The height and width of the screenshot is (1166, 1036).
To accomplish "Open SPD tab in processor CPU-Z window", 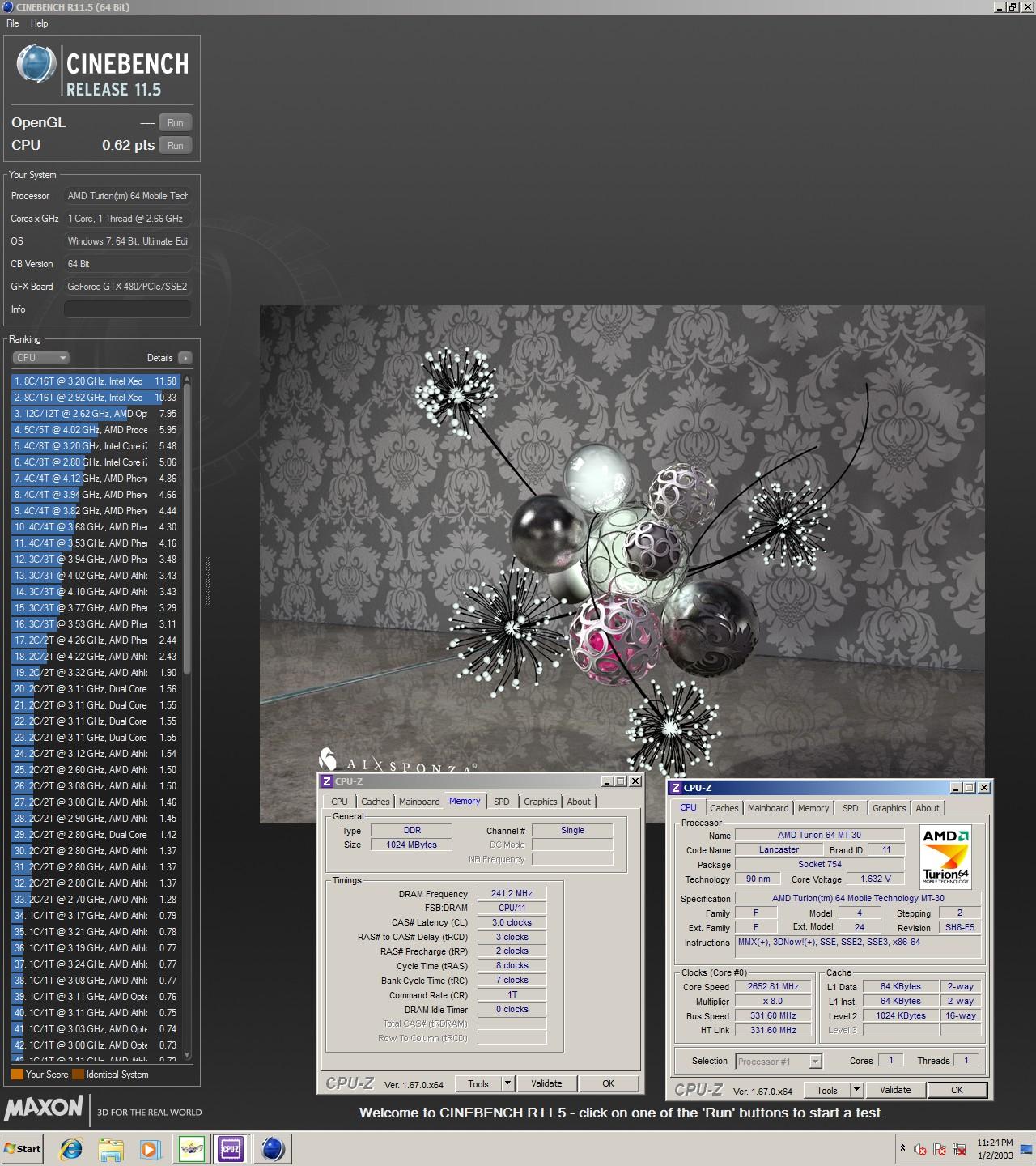I will coord(851,808).
